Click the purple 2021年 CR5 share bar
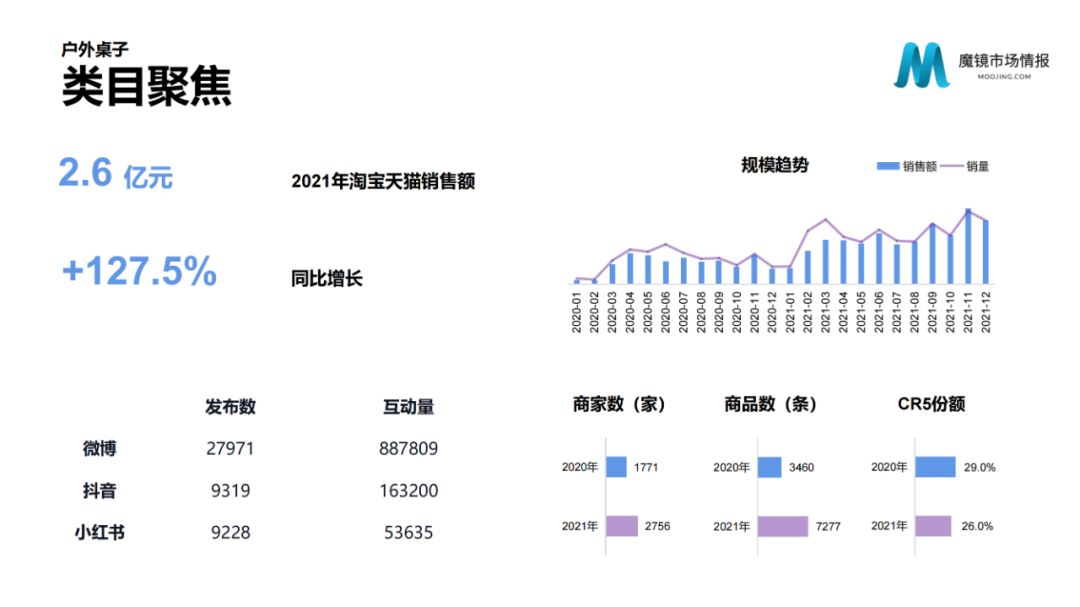This screenshot has width=1080, height=607. tap(933, 526)
